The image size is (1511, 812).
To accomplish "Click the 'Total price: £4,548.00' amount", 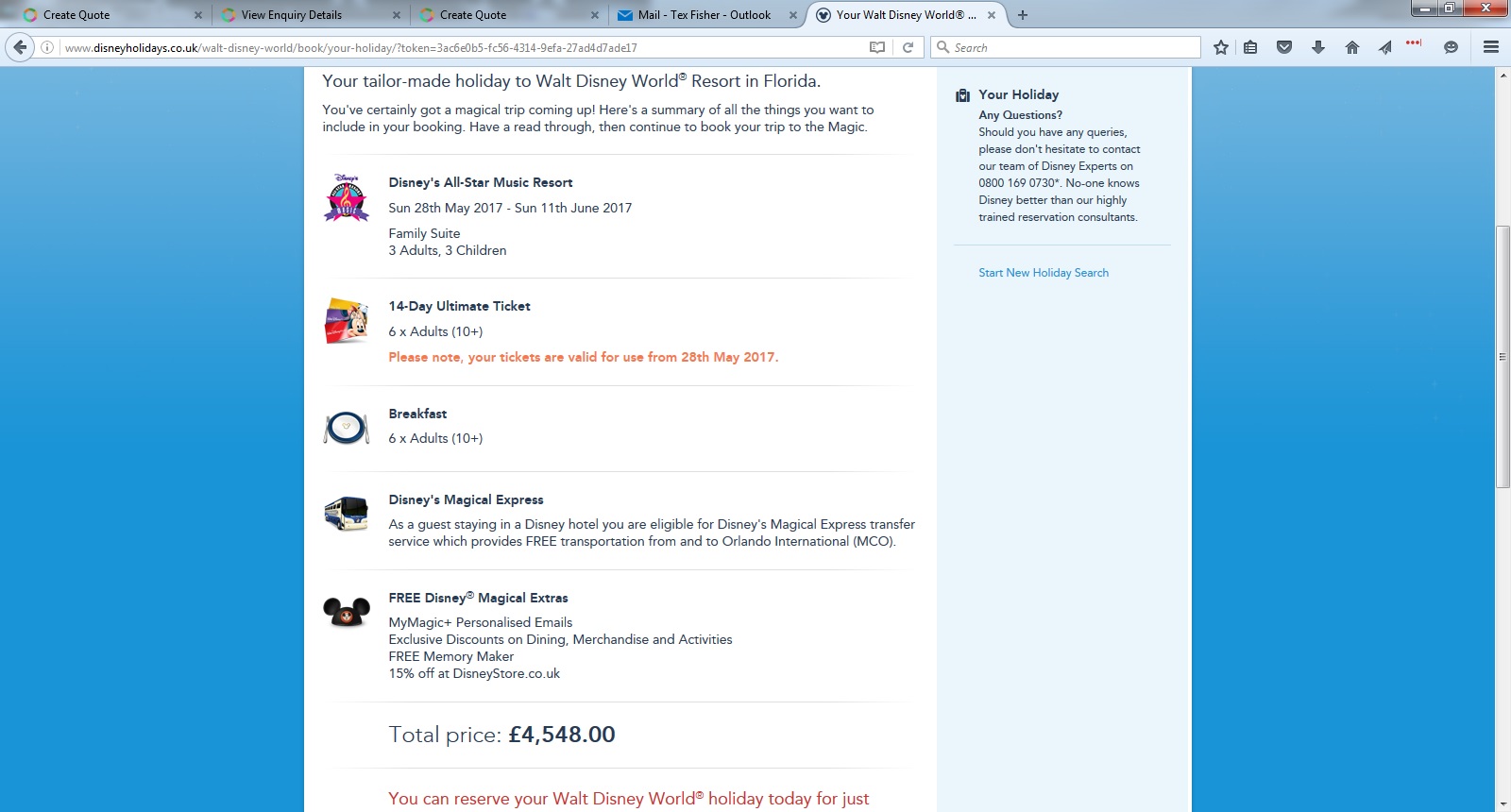I will 501,735.
